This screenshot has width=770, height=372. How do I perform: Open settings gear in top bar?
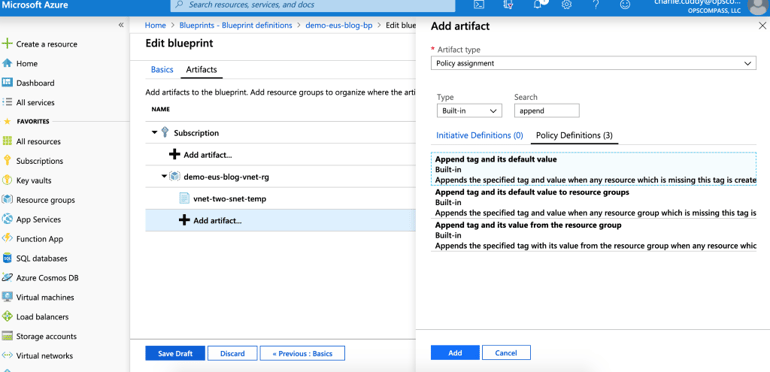point(566,5)
